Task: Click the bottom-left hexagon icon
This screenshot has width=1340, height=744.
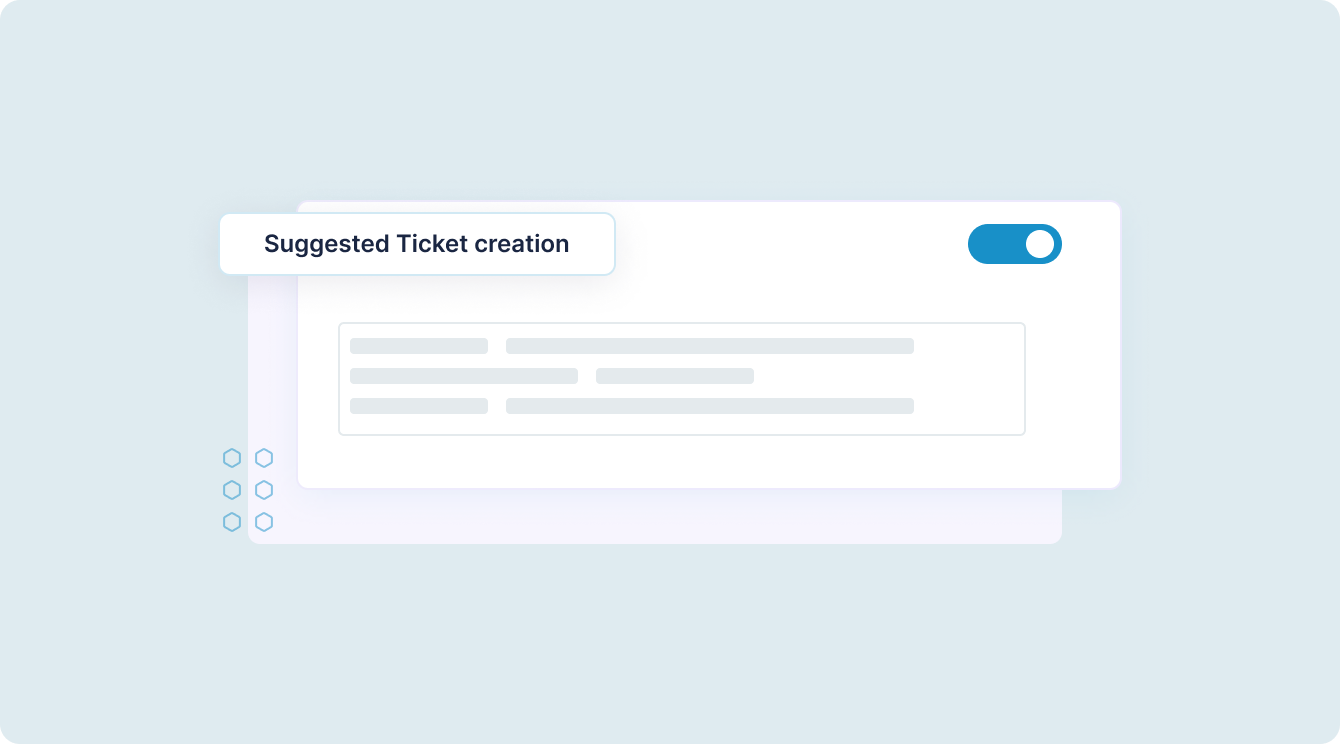Action: 232,522
